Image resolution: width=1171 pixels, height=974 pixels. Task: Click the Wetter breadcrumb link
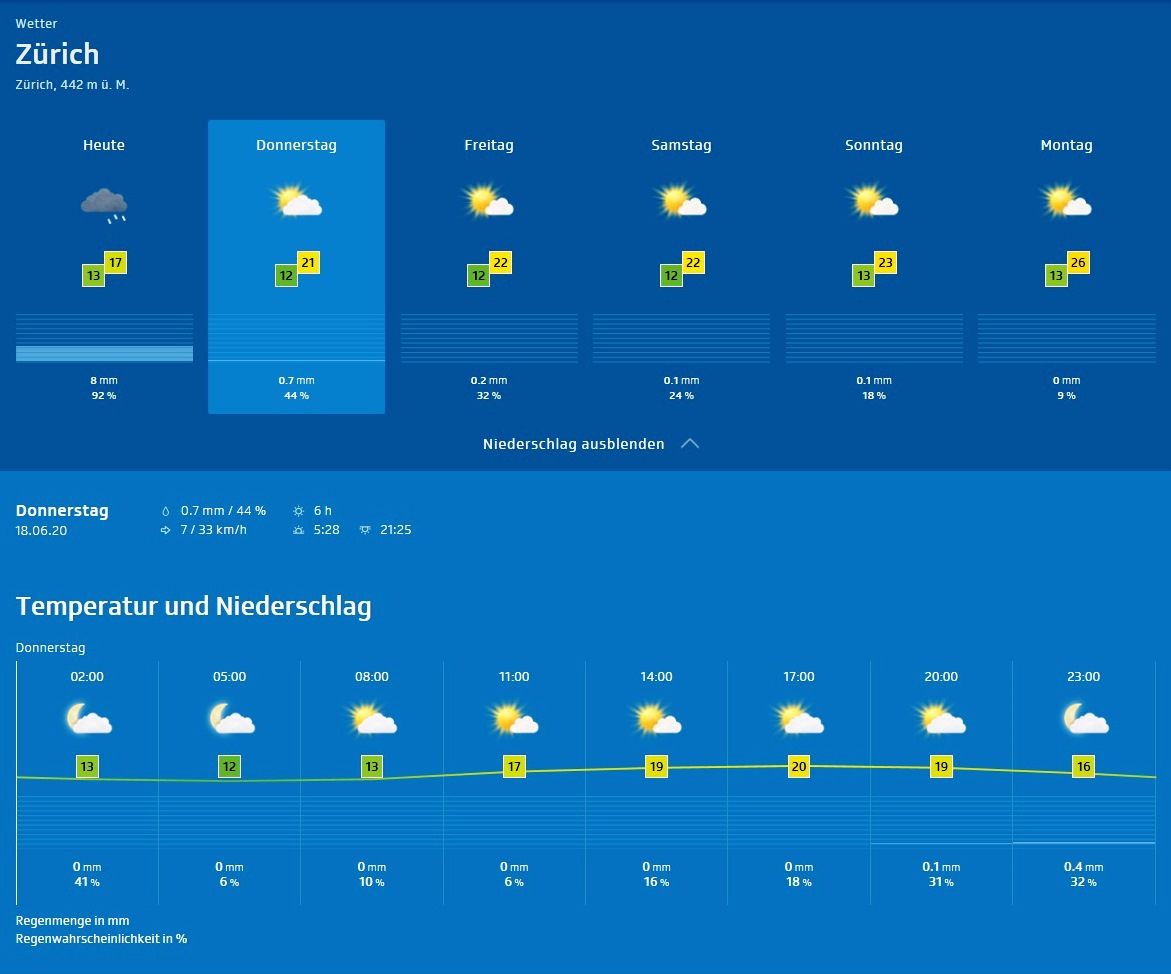tap(36, 24)
